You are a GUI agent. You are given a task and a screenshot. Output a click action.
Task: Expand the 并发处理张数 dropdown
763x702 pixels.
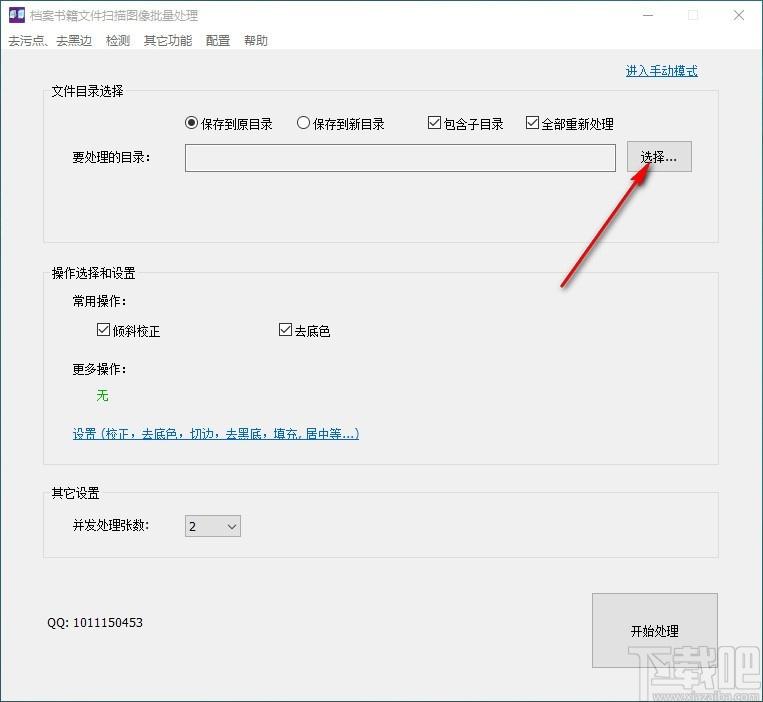213,526
